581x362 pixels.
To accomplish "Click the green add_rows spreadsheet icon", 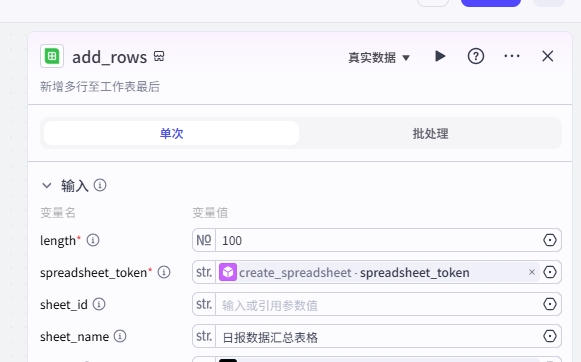I will 52,56.
